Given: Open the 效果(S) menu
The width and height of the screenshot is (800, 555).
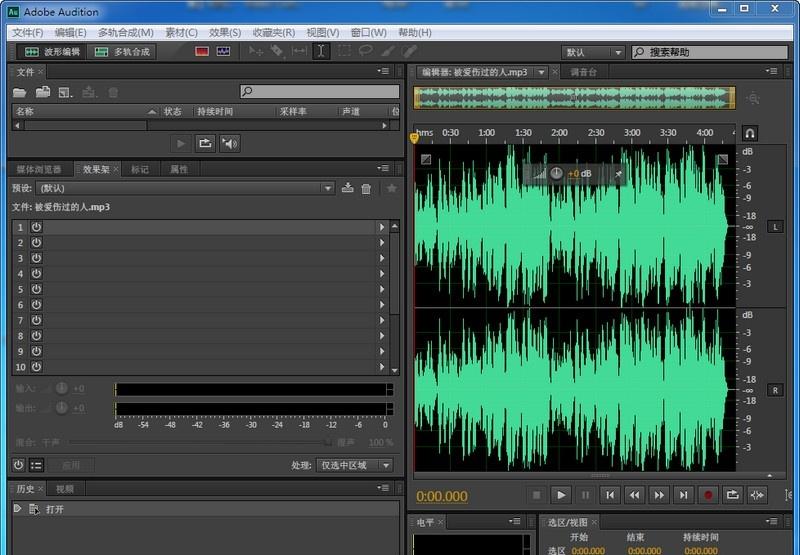Looking at the screenshot, I should tap(224, 33).
